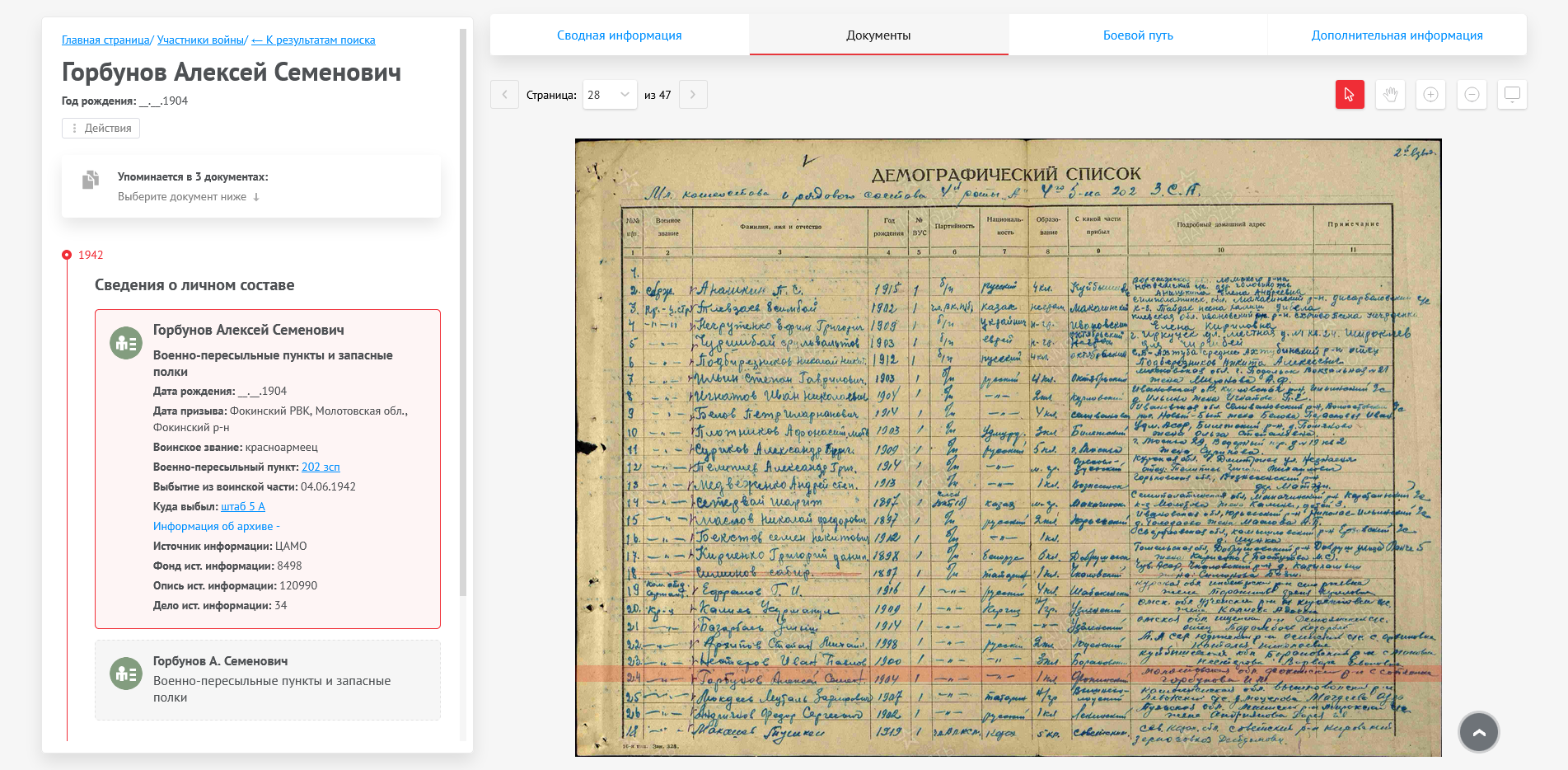The width and height of the screenshot is (1568, 770).
Task: Select the Горбунов А. Семенович record card
Action: [267, 679]
